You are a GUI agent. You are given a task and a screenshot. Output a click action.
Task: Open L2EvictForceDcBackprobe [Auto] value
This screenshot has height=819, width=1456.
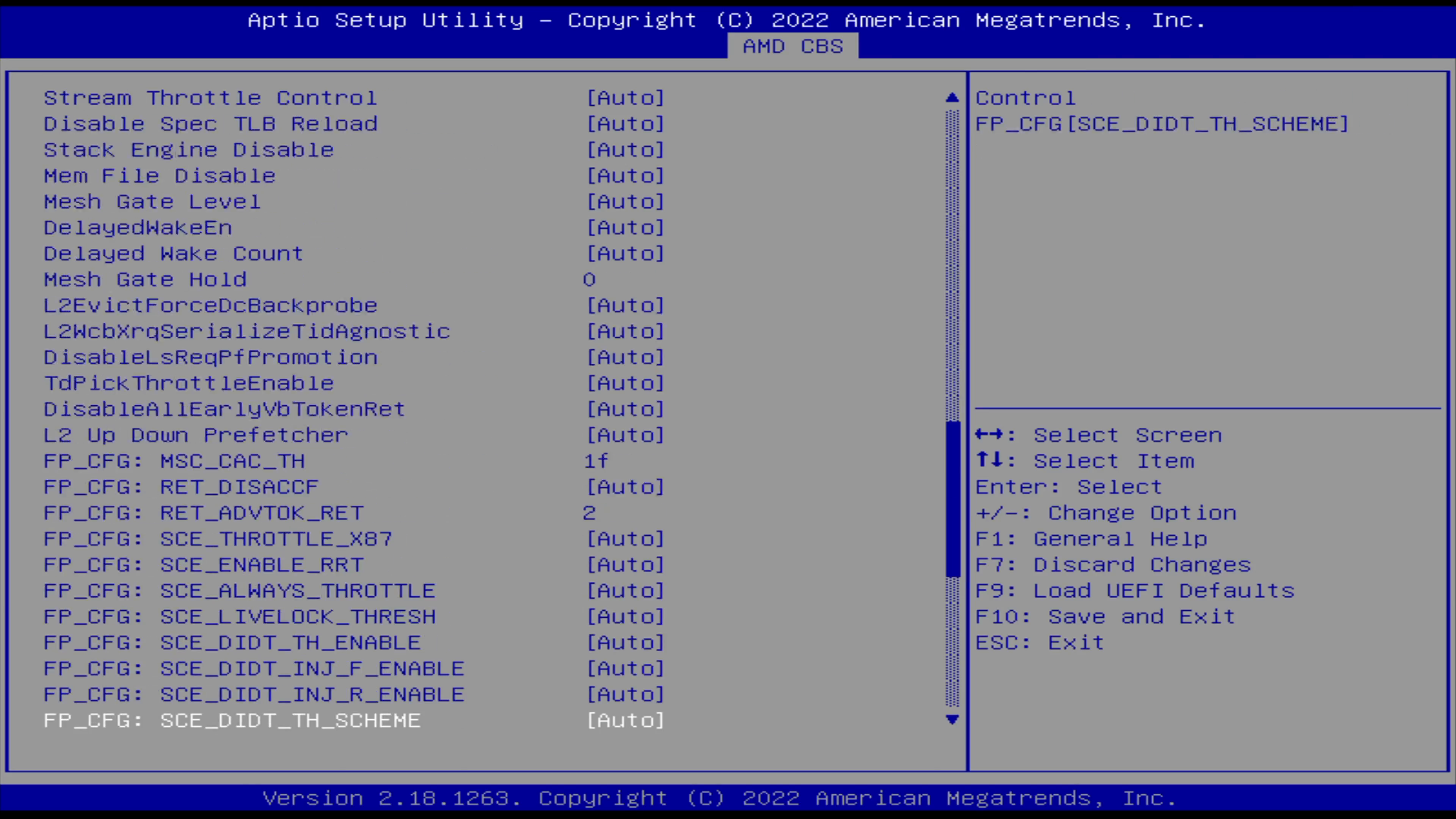tap(626, 306)
